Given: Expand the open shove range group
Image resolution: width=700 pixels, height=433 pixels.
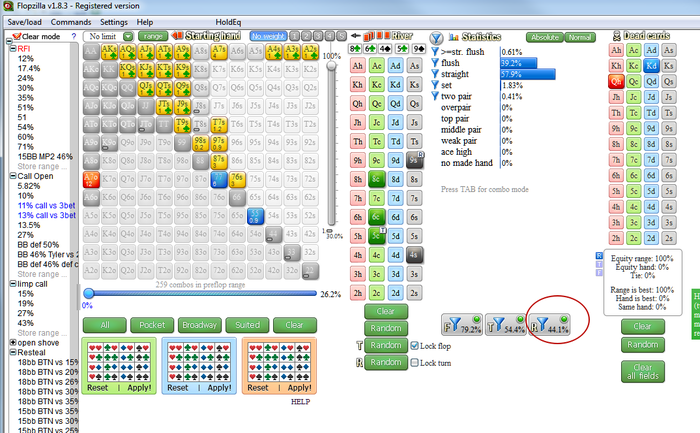Looking at the screenshot, I should click(x=13, y=342).
